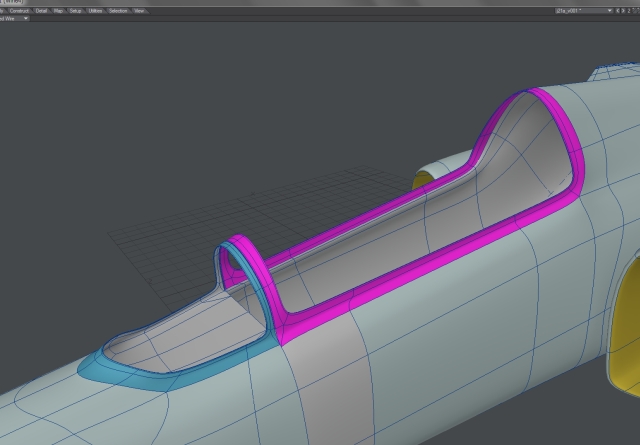Click the left layer arrow icon
640x445 pixels.
click(617, 11)
